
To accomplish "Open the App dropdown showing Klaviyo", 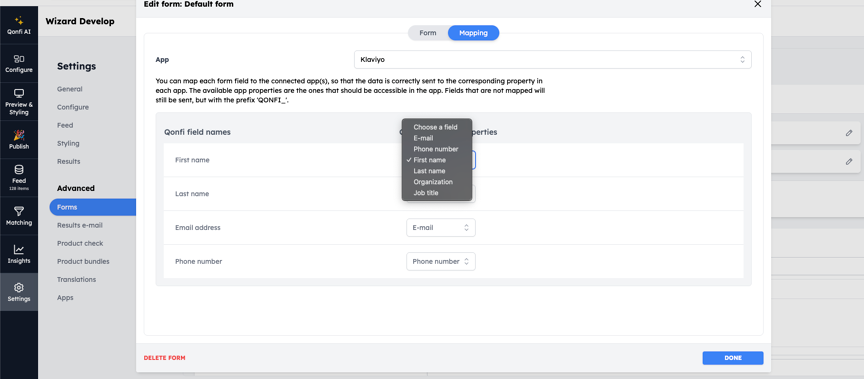I will point(553,59).
